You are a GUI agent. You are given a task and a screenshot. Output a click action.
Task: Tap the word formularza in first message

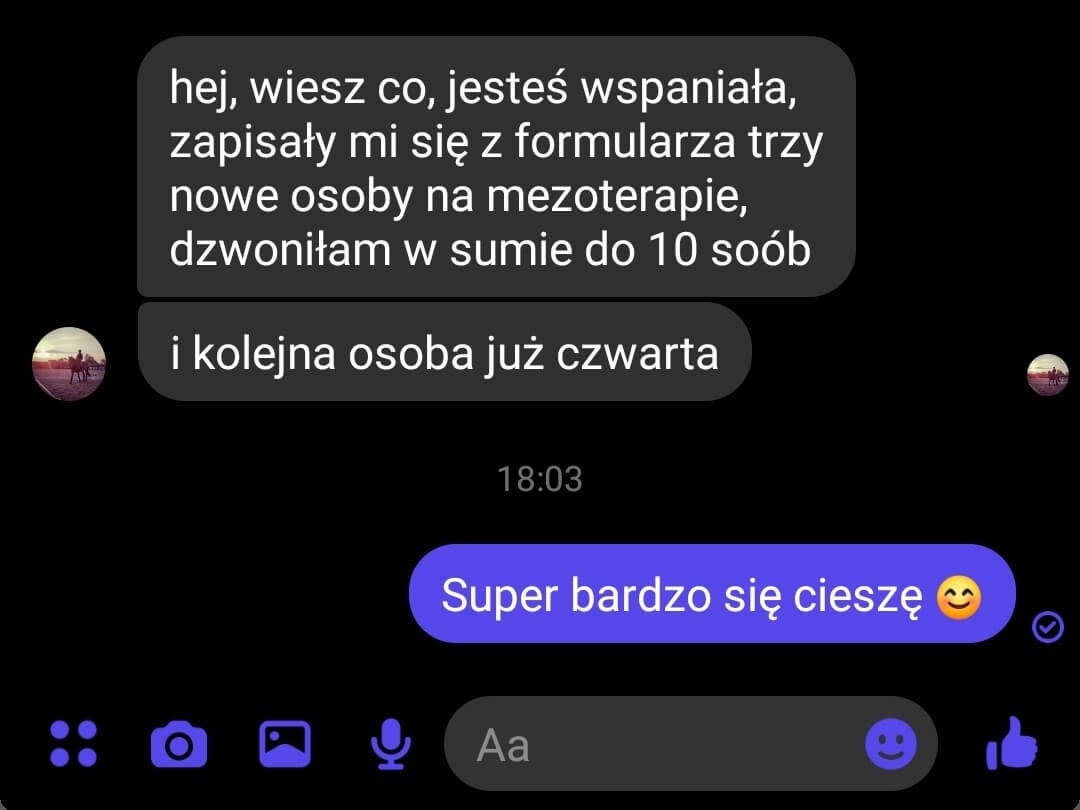click(625, 142)
